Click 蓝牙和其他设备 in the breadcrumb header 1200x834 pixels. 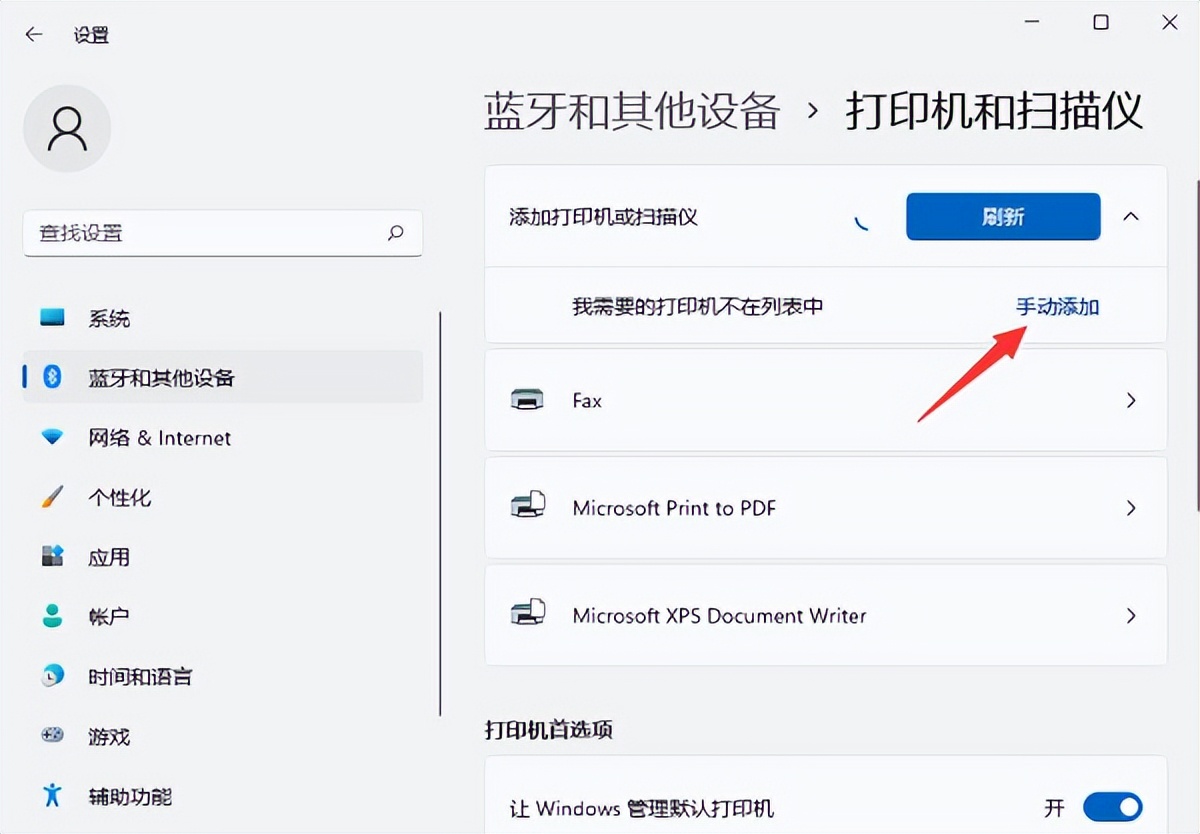[x=631, y=112]
